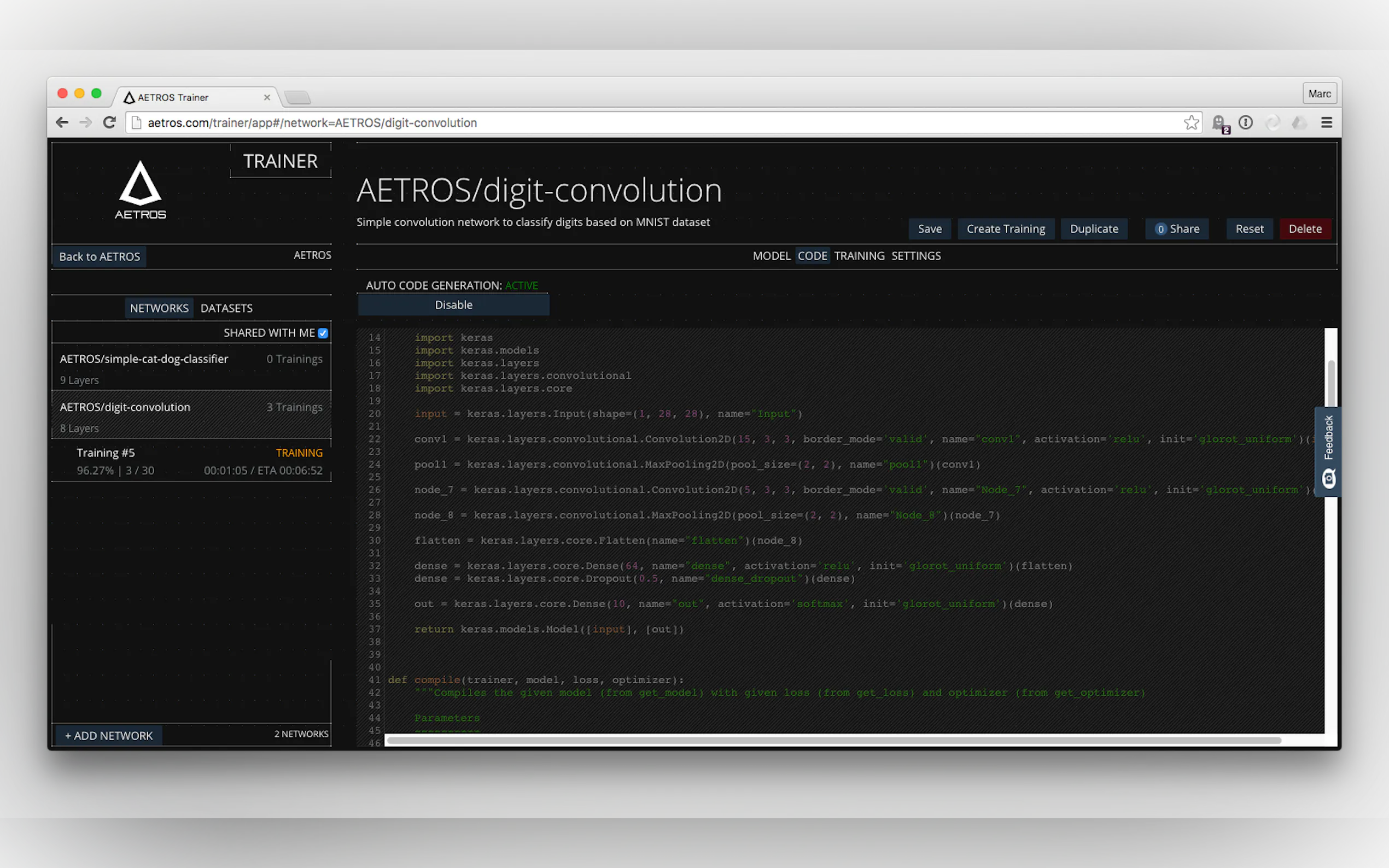Disable auto code generation

click(453, 305)
